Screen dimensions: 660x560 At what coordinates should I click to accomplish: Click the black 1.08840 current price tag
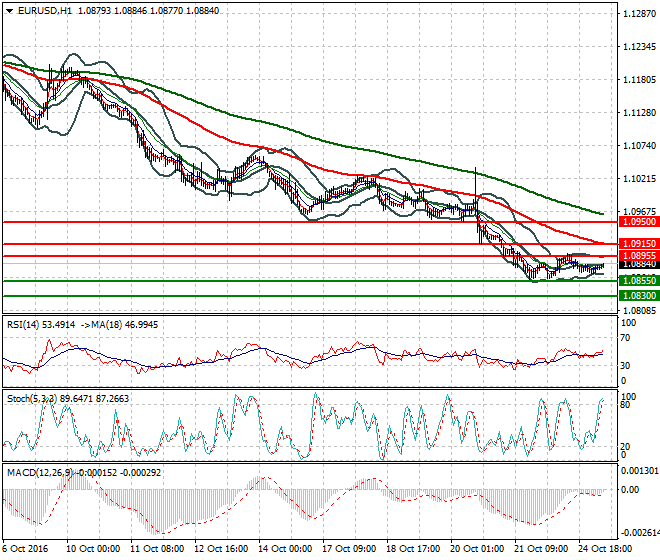tap(637, 265)
